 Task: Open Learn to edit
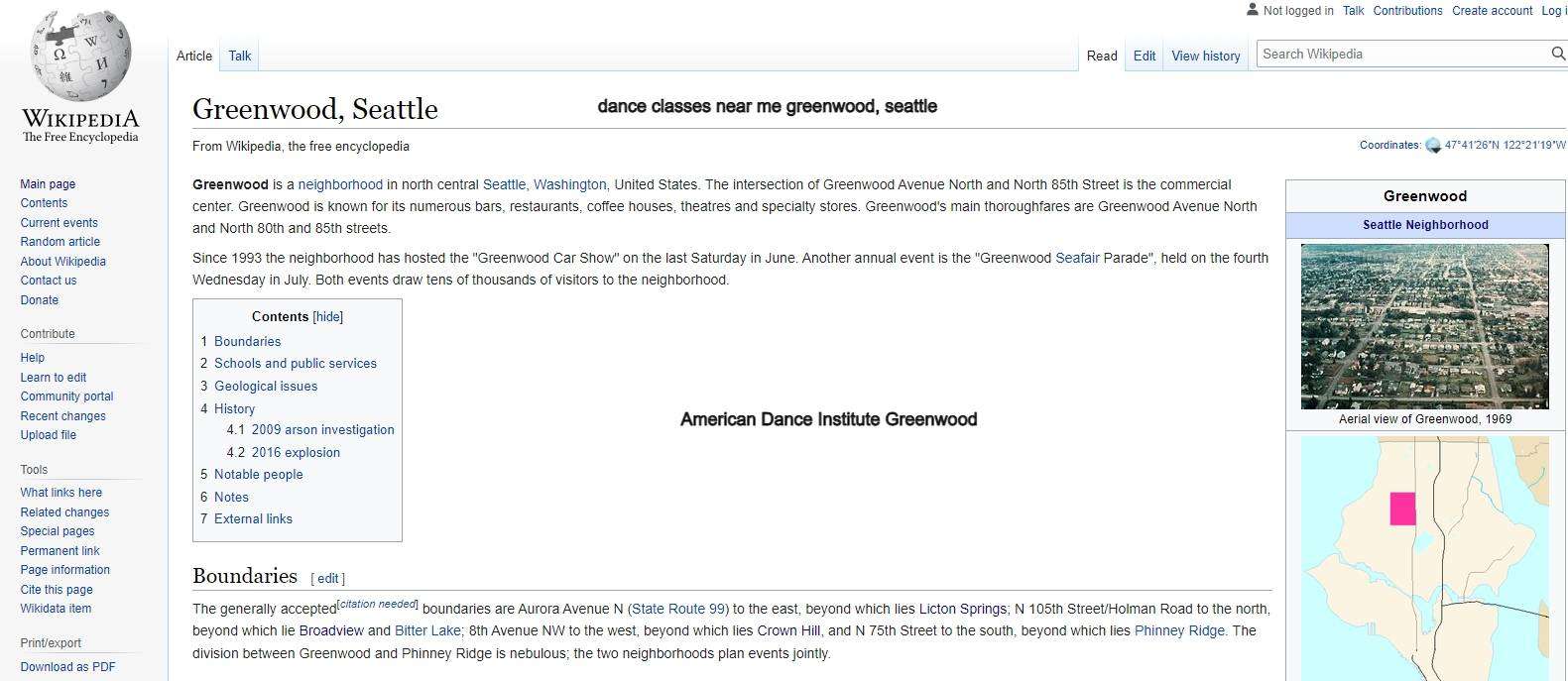click(54, 378)
